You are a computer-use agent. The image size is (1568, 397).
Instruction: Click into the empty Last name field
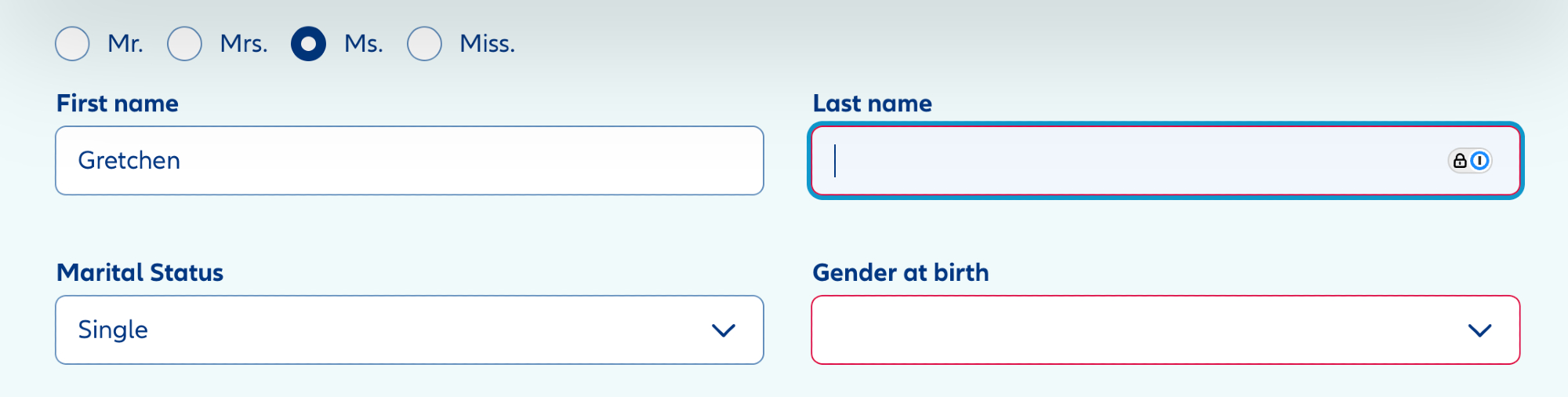pyautogui.click(x=1129, y=161)
